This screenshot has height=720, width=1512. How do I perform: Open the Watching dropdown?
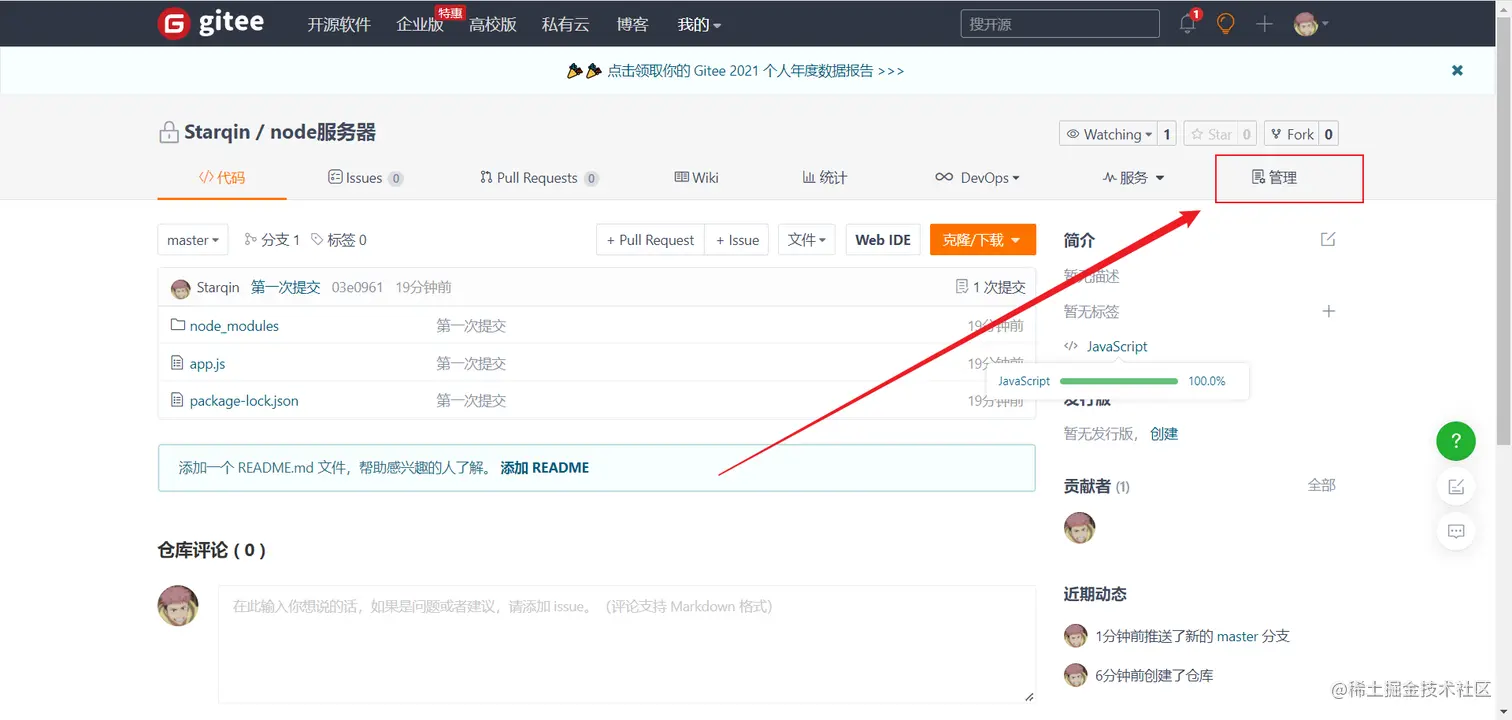(1110, 133)
